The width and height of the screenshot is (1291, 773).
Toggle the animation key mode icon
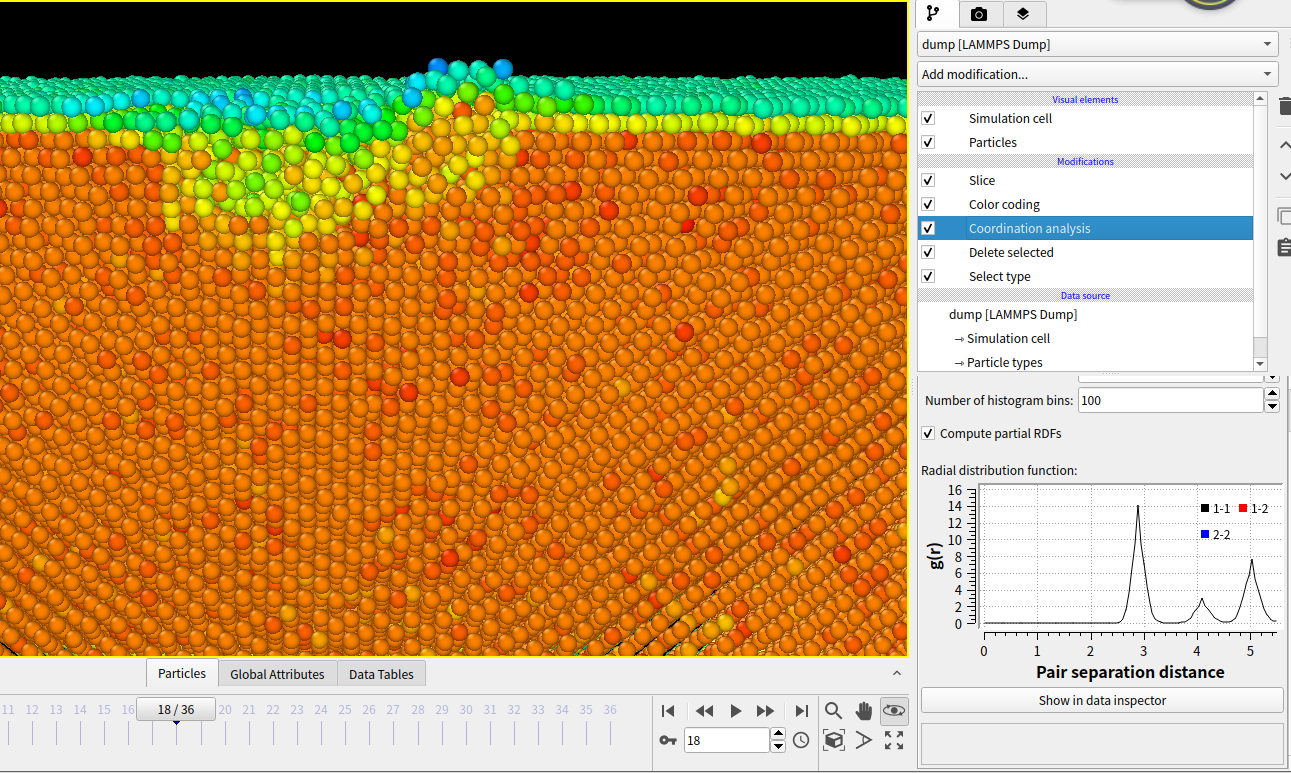[667, 740]
